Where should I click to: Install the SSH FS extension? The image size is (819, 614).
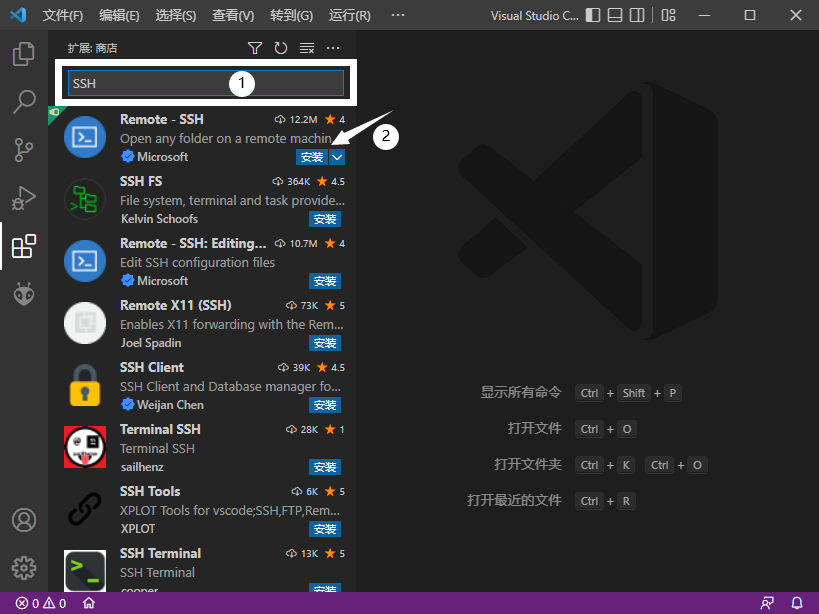coord(325,219)
